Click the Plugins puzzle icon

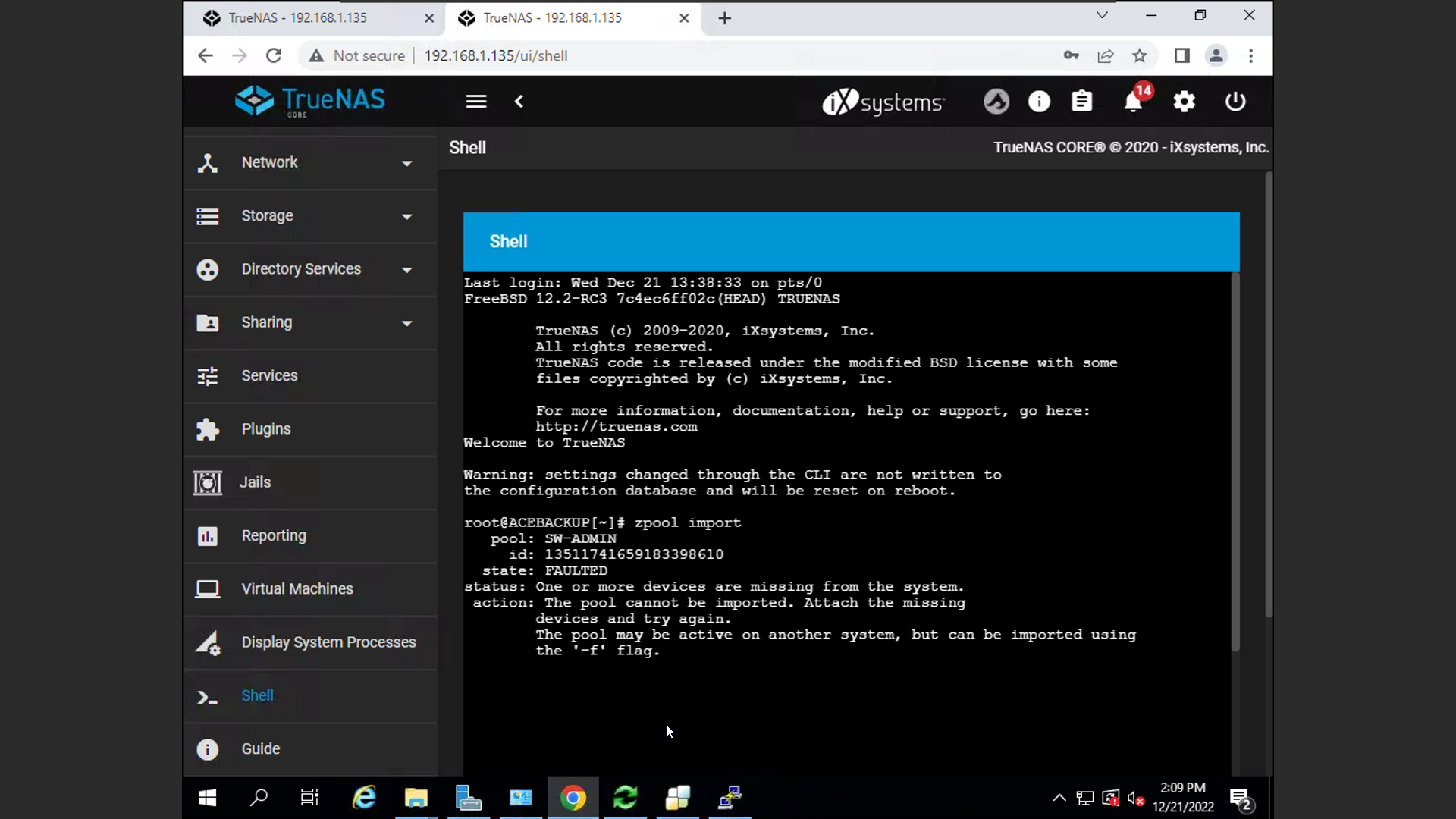[x=207, y=429]
